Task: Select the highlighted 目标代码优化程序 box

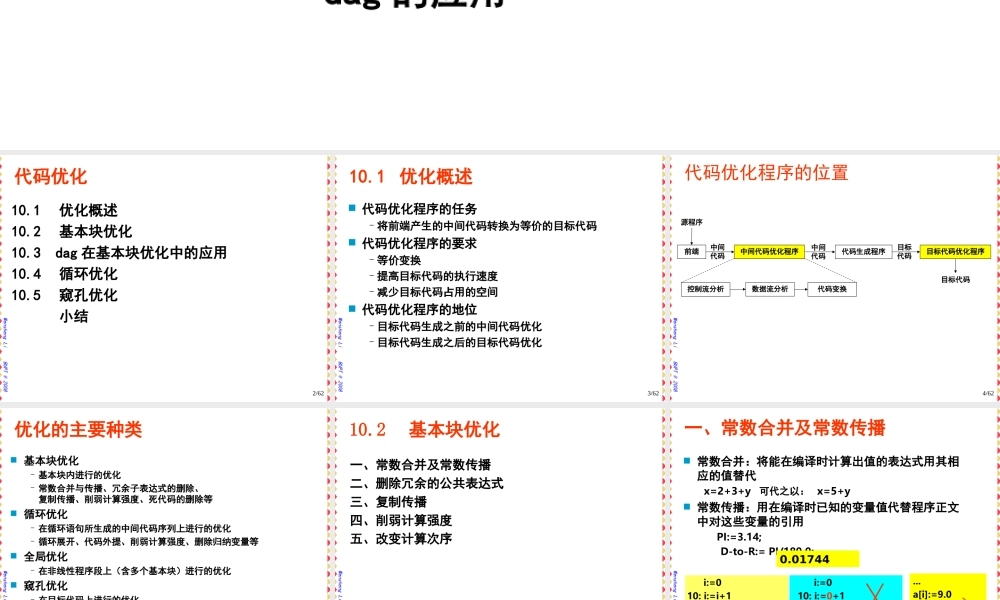Action: pyautogui.click(x=954, y=252)
